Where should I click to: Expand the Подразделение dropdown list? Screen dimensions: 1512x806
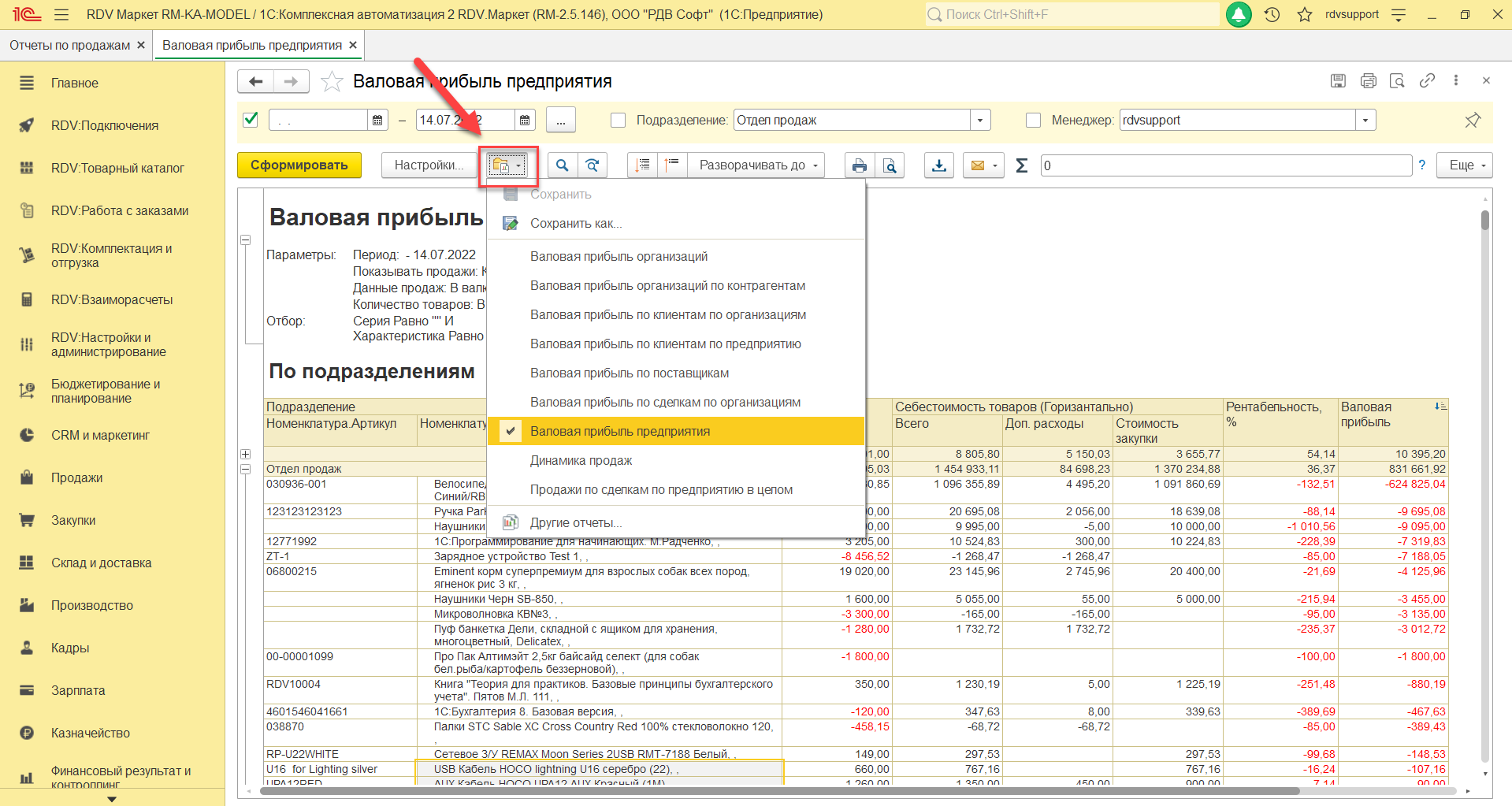click(980, 121)
